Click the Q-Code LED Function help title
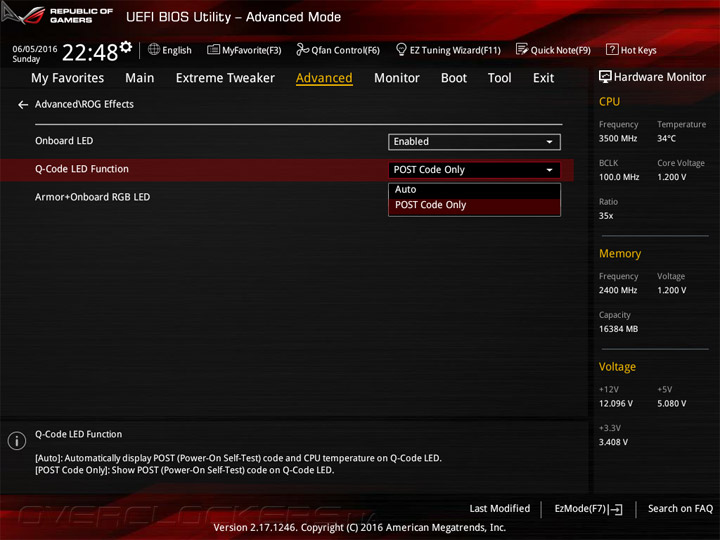Image resolution: width=720 pixels, height=540 pixels. (x=79, y=434)
